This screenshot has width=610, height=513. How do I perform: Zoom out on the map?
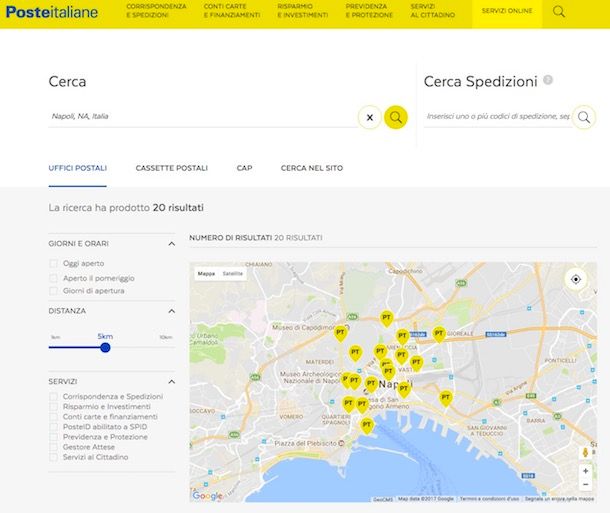tap(586, 485)
